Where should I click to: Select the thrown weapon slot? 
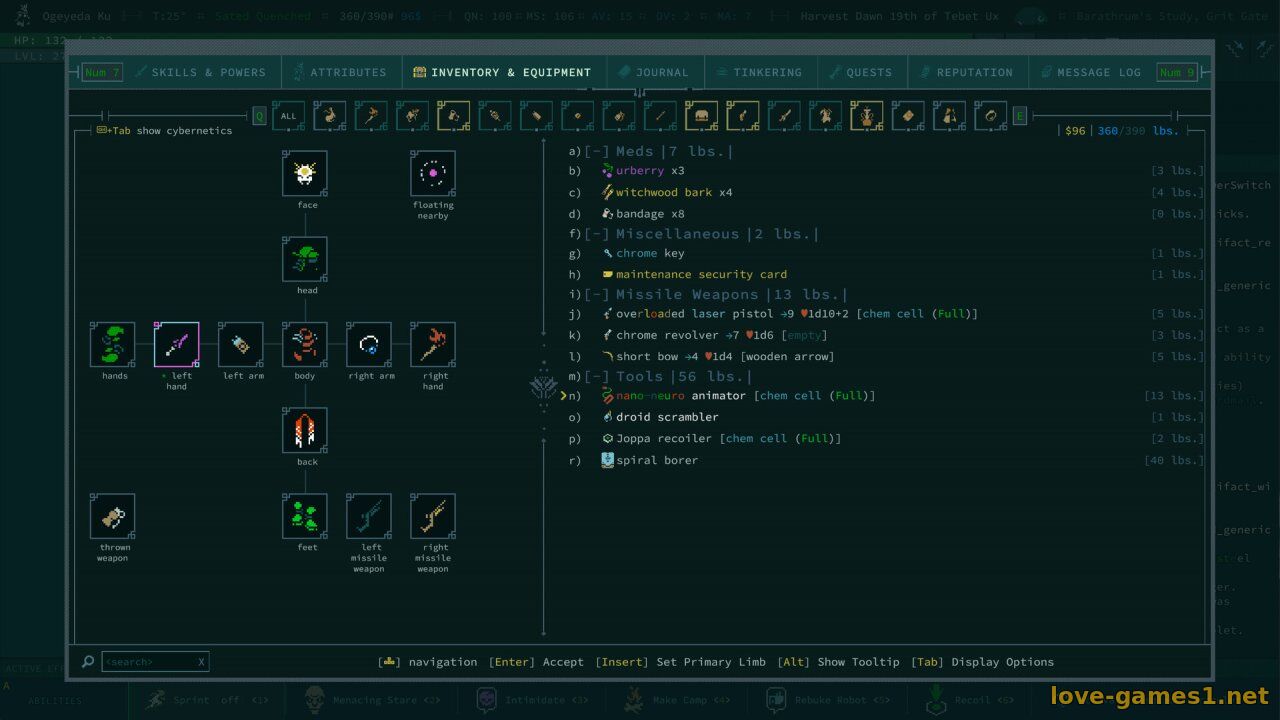tap(113, 517)
